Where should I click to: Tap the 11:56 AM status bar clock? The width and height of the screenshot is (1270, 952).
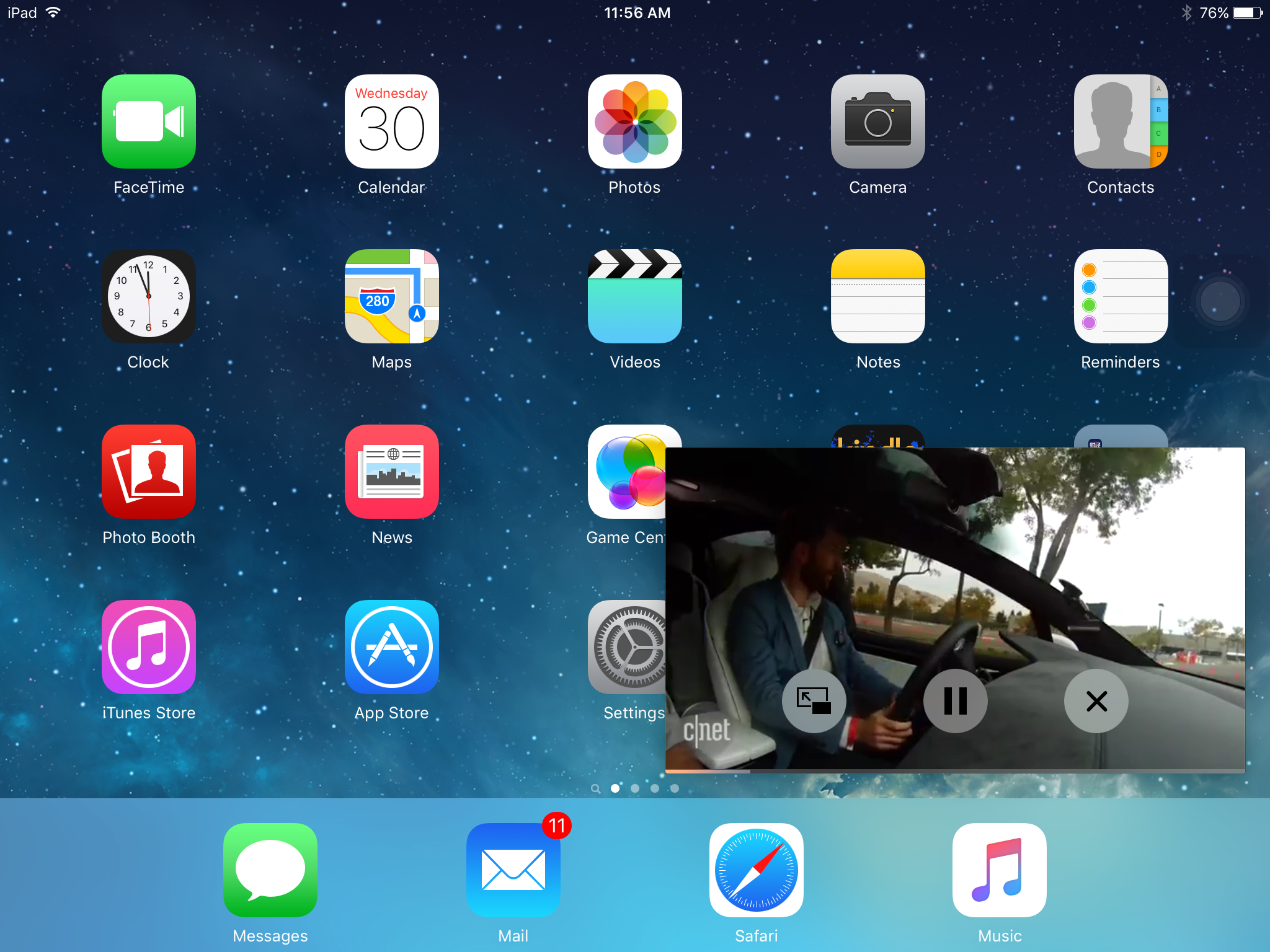[637, 13]
